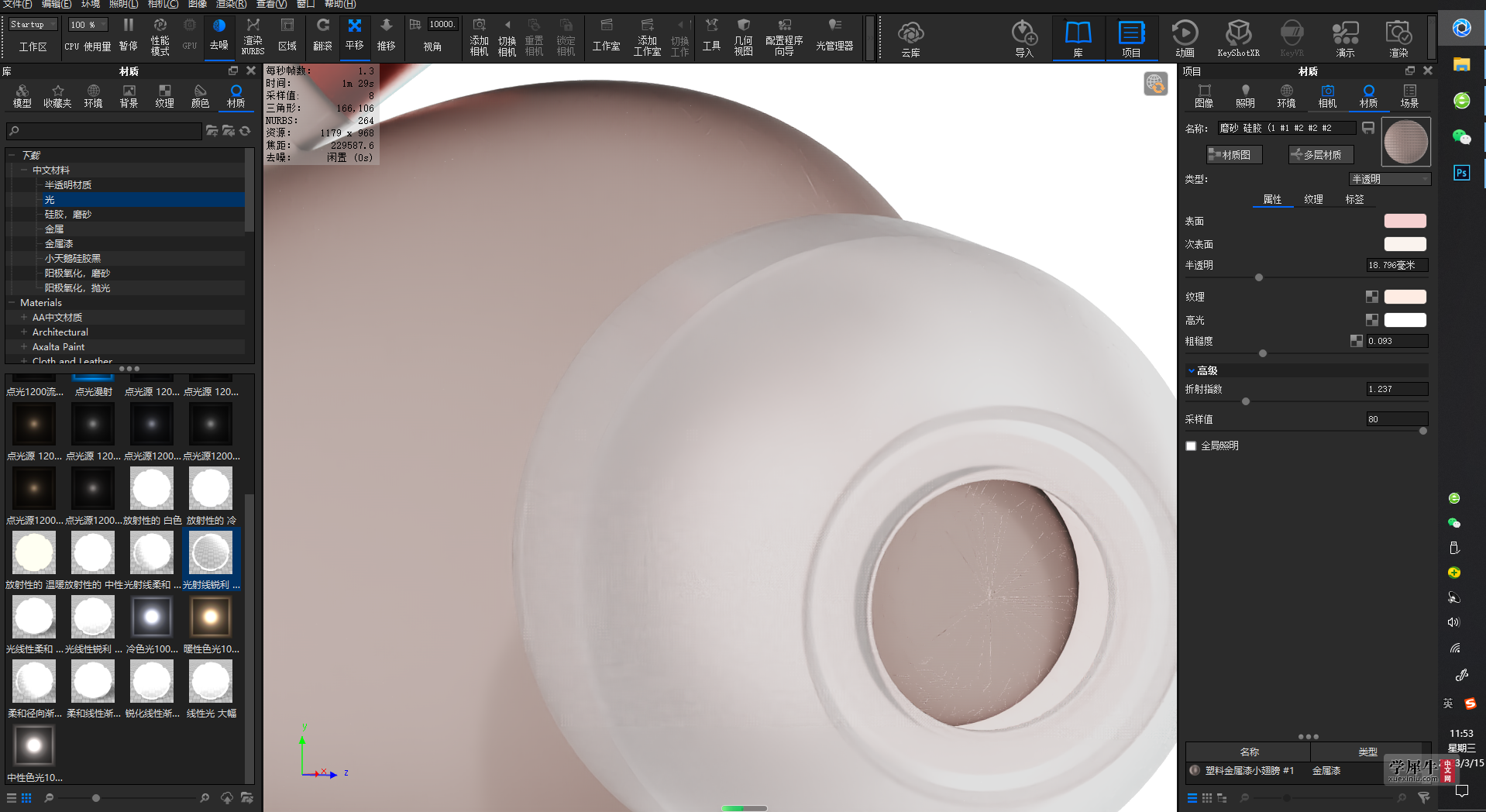This screenshot has height=812, width=1486.
Task: Select 暖性色光10 light thumbnail
Action: (211, 618)
